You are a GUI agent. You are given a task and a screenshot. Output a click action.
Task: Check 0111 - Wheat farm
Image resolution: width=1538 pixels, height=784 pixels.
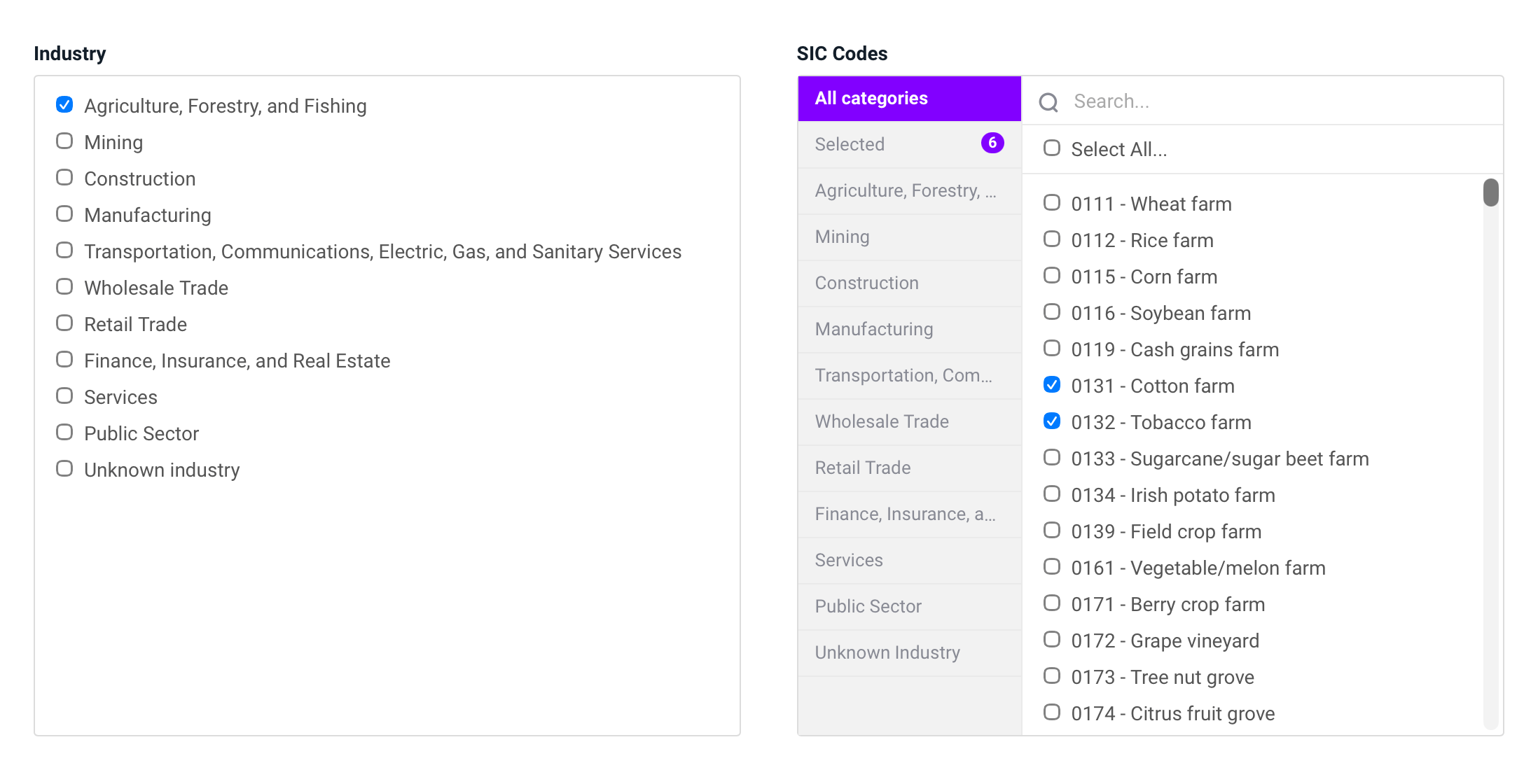click(1051, 203)
